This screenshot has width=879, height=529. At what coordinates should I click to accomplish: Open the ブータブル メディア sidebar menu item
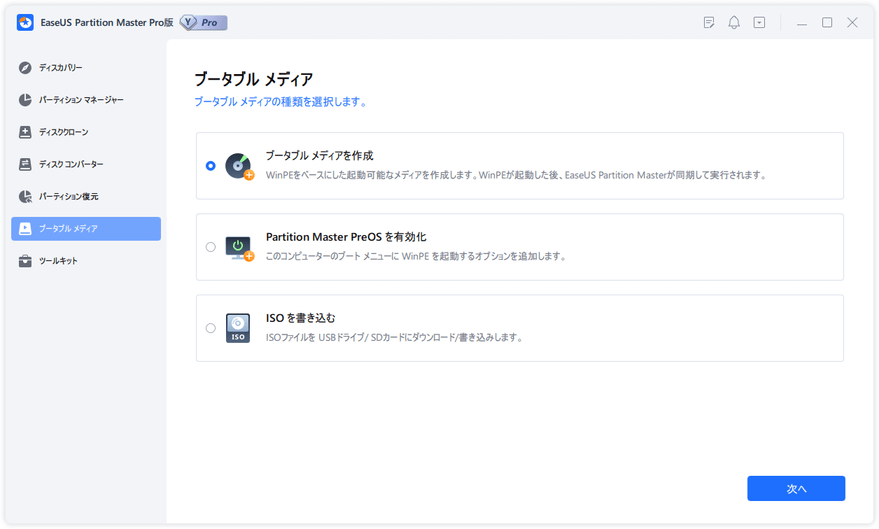[x=86, y=229]
